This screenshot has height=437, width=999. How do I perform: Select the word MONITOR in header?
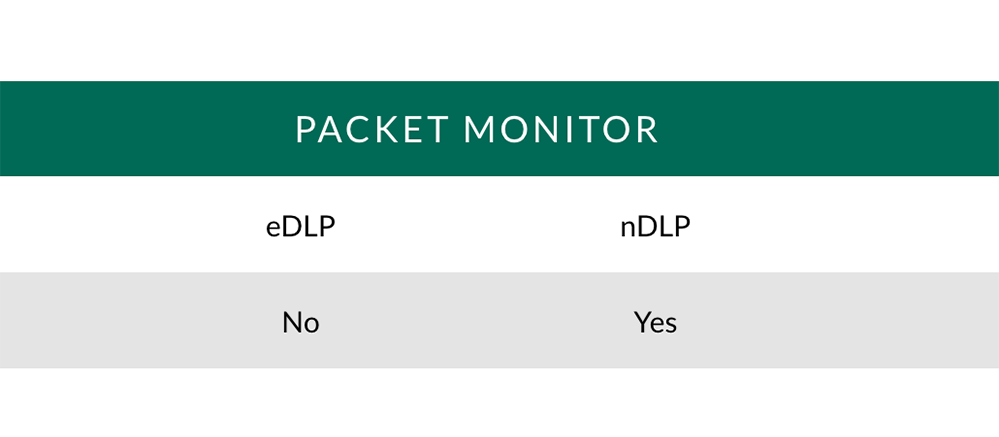(561, 129)
